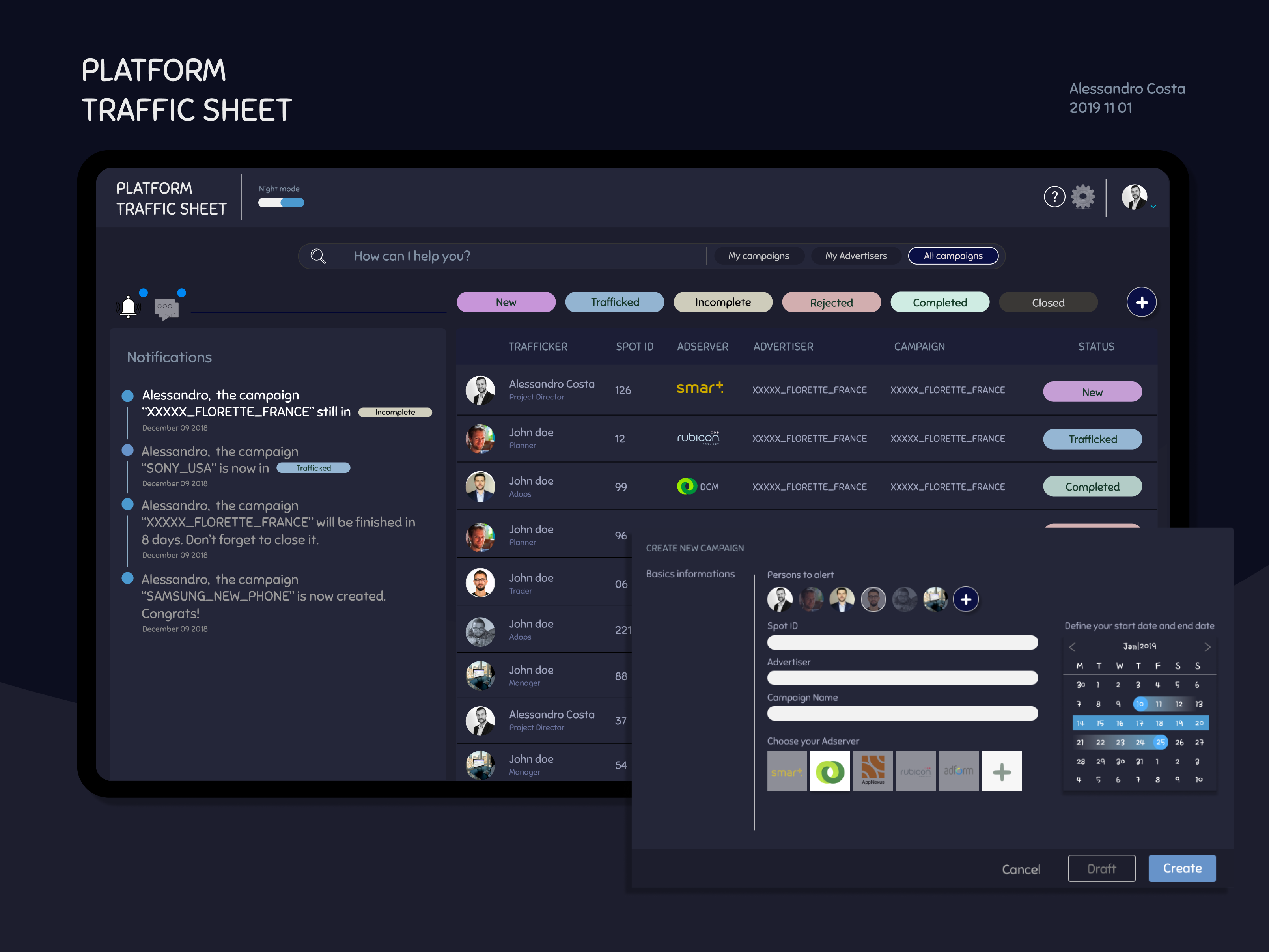This screenshot has width=1269, height=952.
Task: Expand the user profile dropdown arrow
Action: pos(1153,207)
